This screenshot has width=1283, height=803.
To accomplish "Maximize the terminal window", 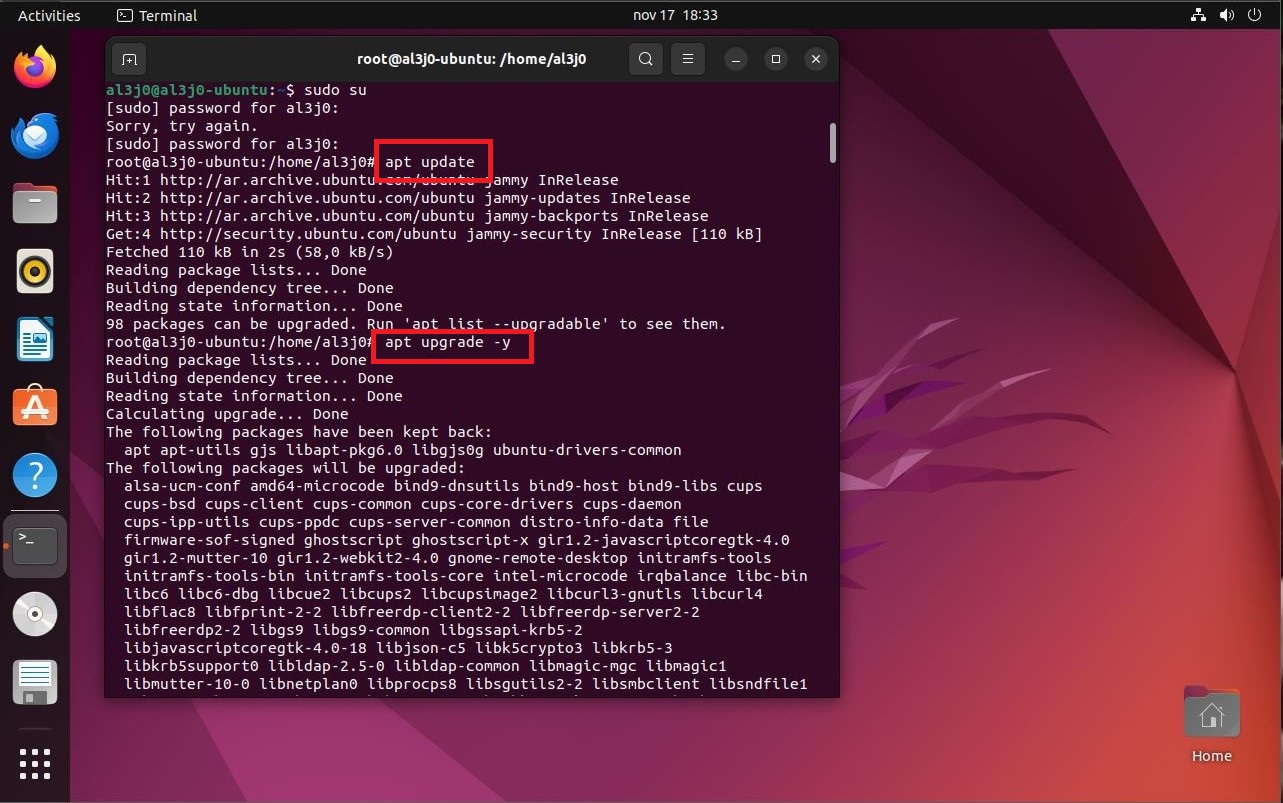I will tap(775, 59).
